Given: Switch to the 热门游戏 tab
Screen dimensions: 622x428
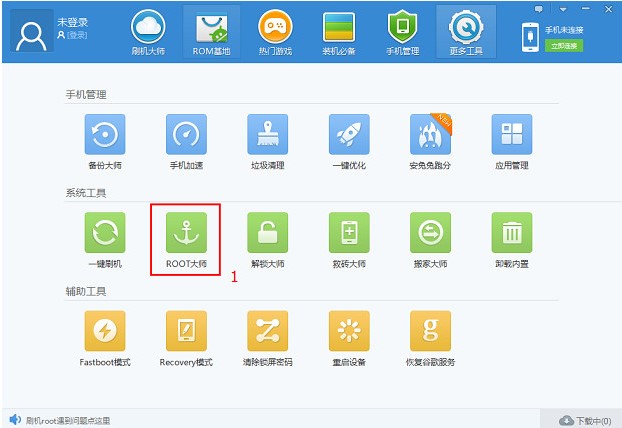Looking at the screenshot, I should [x=276, y=32].
